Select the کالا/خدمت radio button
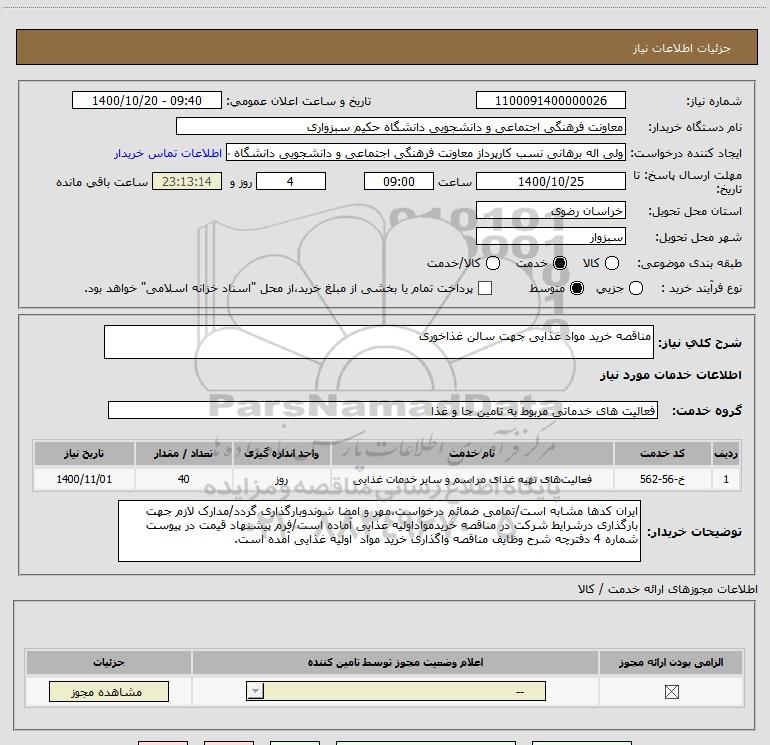The height and width of the screenshot is (745, 770). [493, 263]
